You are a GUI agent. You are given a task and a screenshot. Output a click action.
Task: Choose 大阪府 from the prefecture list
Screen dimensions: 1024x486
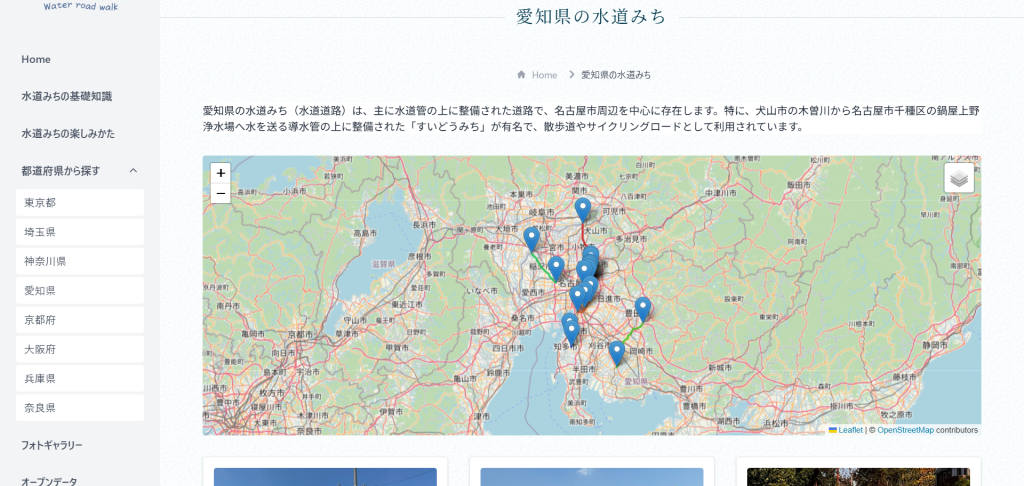[x=80, y=350]
